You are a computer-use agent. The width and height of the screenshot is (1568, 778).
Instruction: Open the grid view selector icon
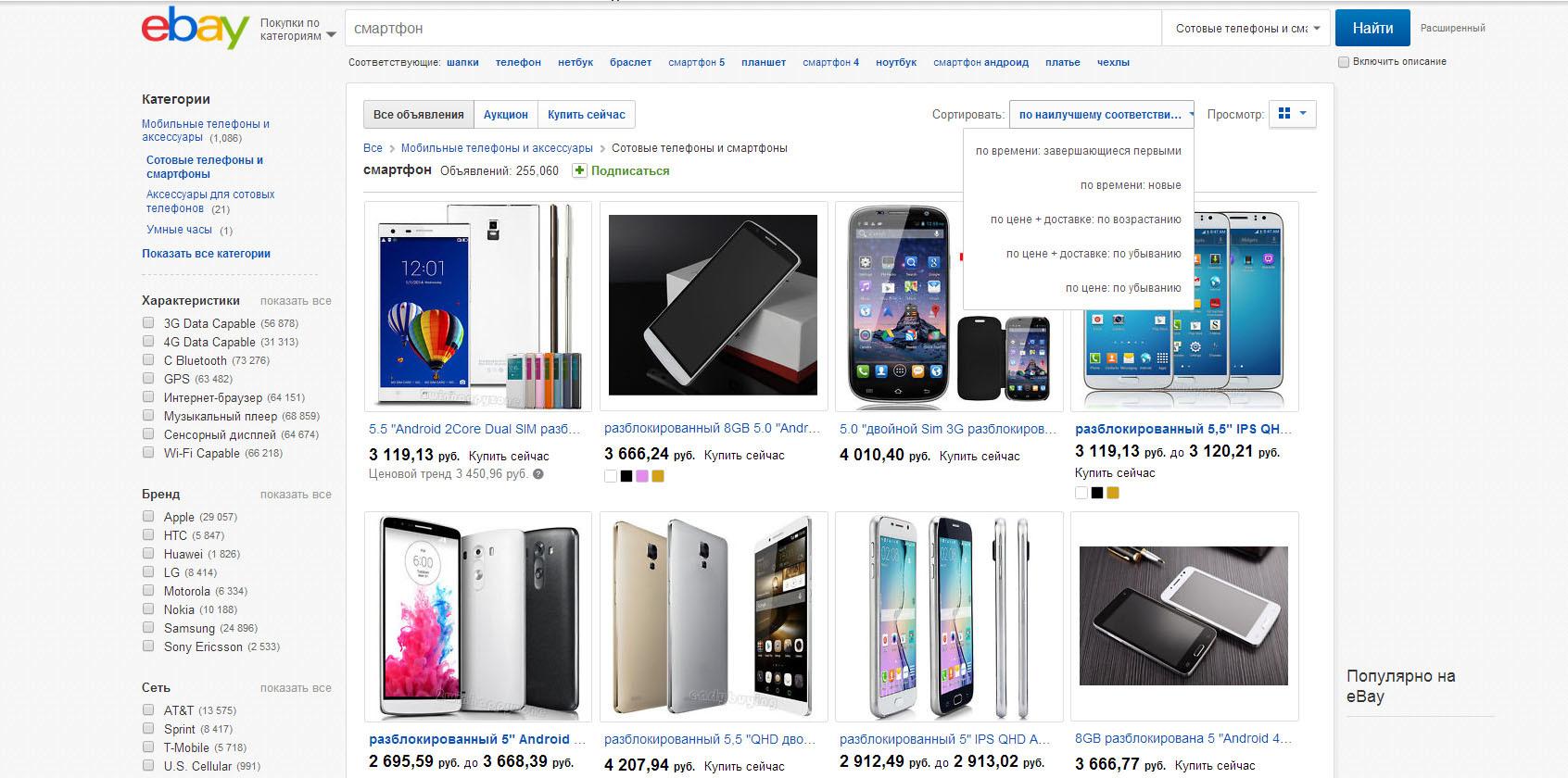[x=1292, y=114]
